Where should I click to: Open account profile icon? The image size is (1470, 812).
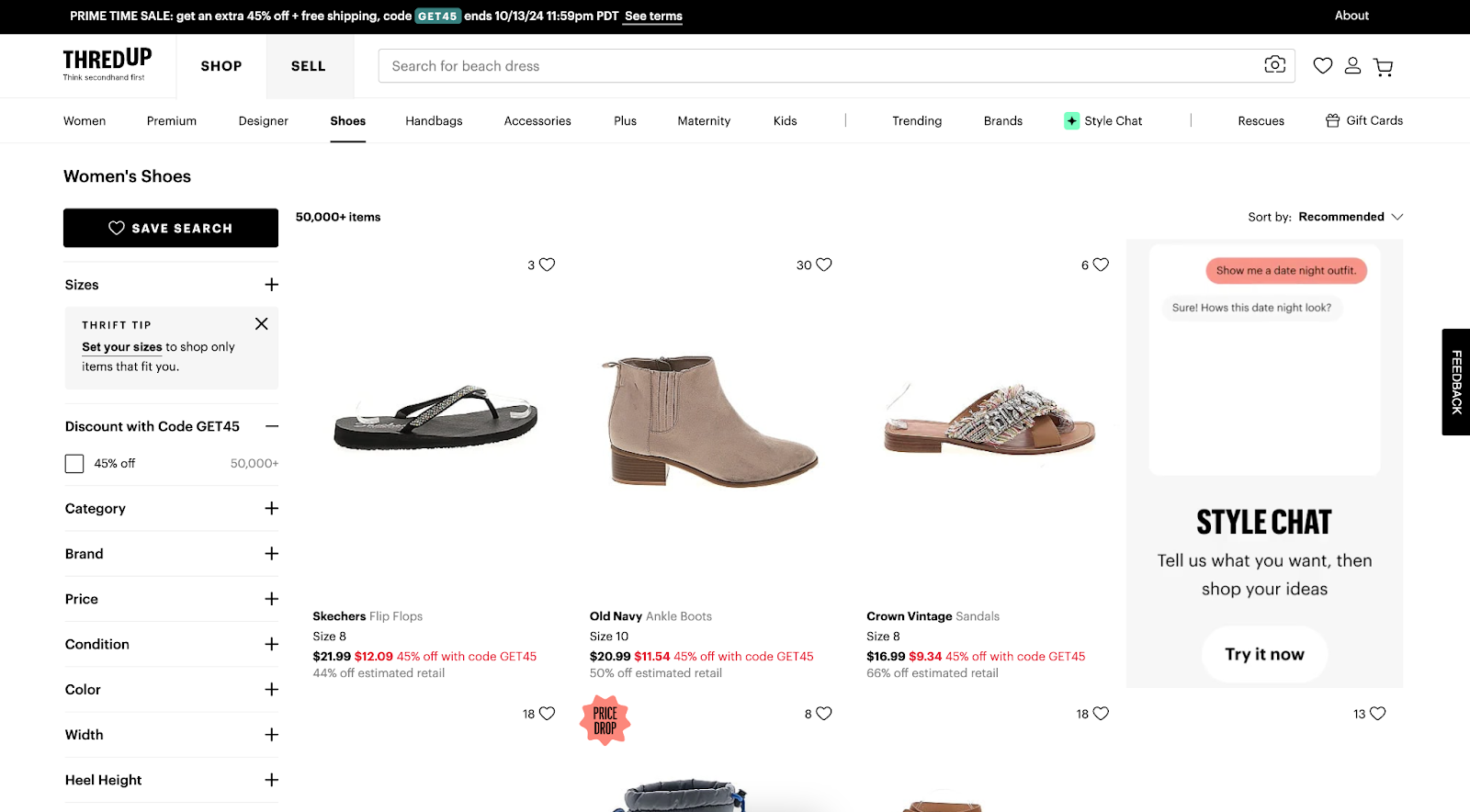pyautogui.click(x=1352, y=65)
